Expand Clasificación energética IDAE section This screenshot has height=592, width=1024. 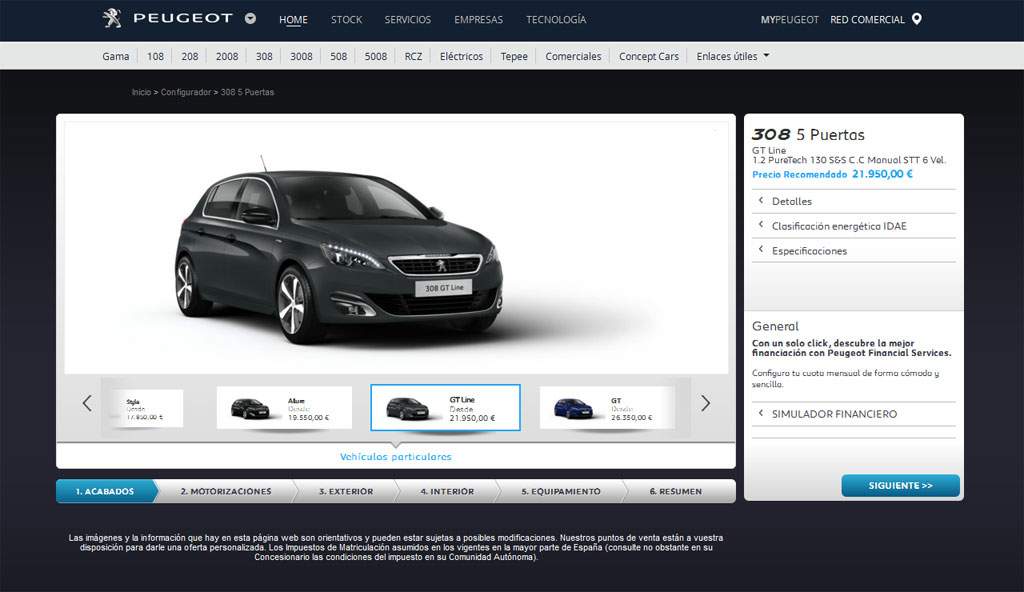click(854, 226)
